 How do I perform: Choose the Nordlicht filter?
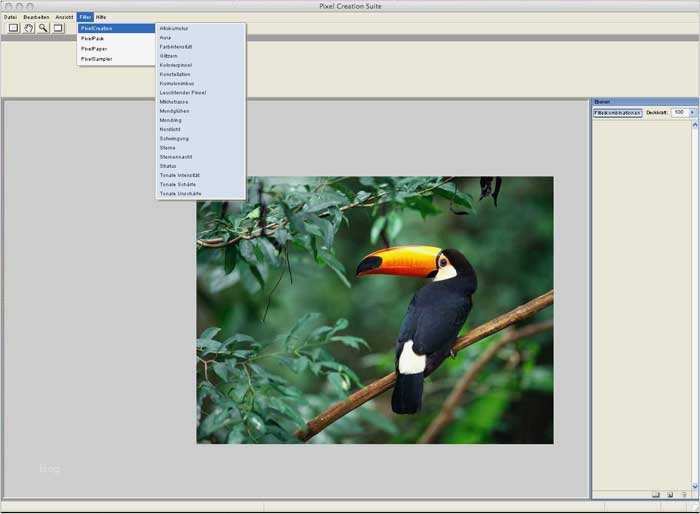[170, 129]
